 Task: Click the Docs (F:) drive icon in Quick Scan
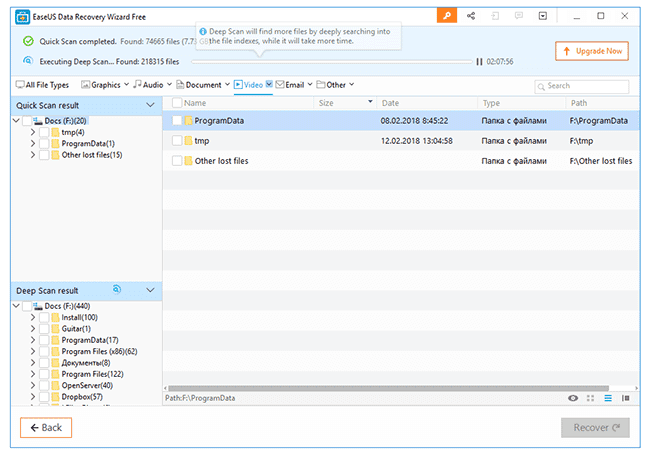pos(38,121)
